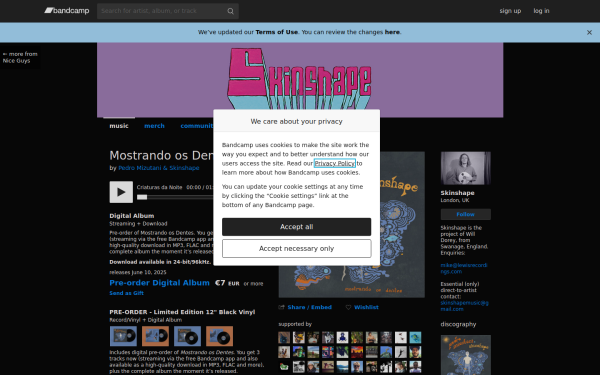Follow the 'here' link in the banner
The width and height of the screenshot is (600, 375).
point(392,32)
